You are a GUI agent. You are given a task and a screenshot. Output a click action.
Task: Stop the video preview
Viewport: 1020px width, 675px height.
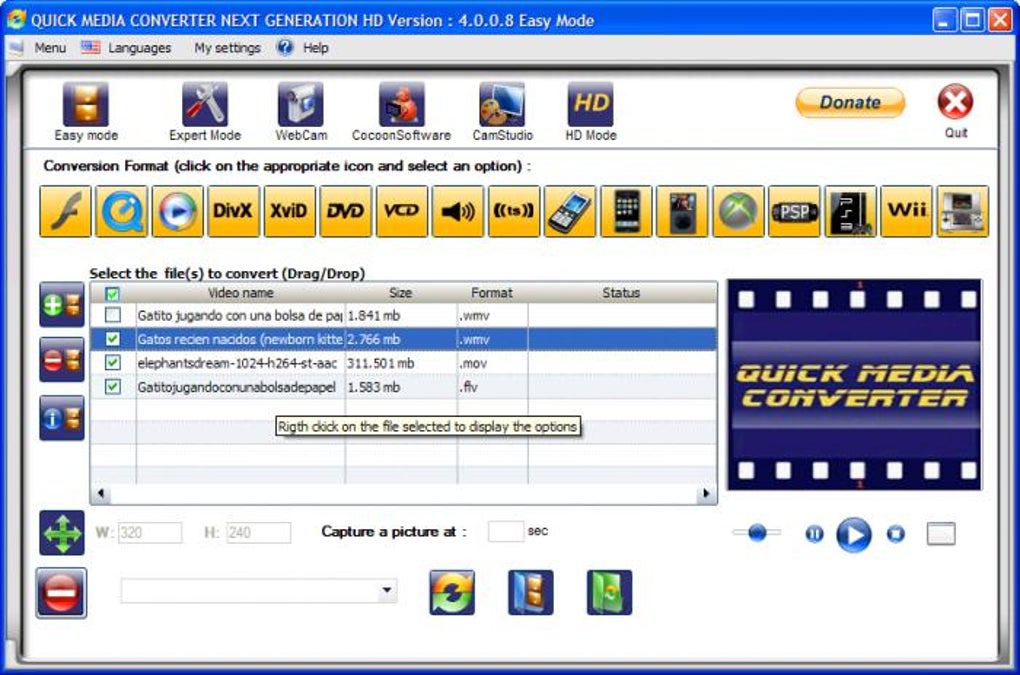click(x=896, y=534)
